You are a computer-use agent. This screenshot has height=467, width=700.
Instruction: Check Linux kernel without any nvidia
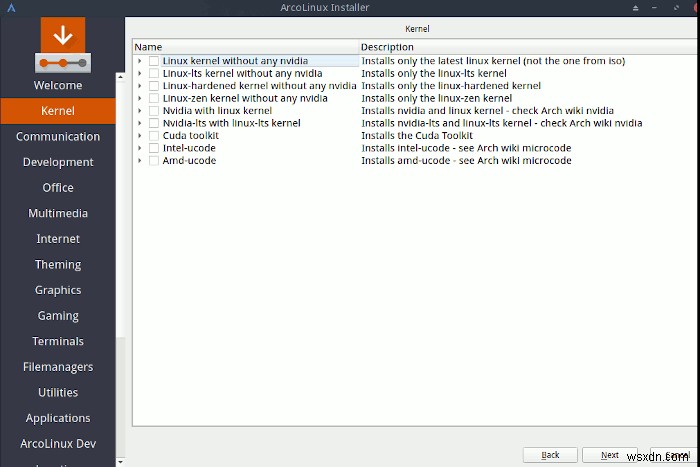click(x=154, y=61)
